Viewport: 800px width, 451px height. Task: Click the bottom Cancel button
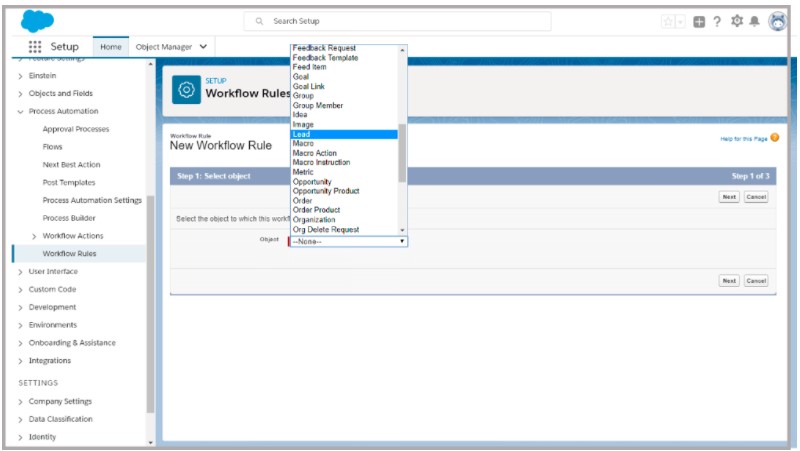[756, 281]
